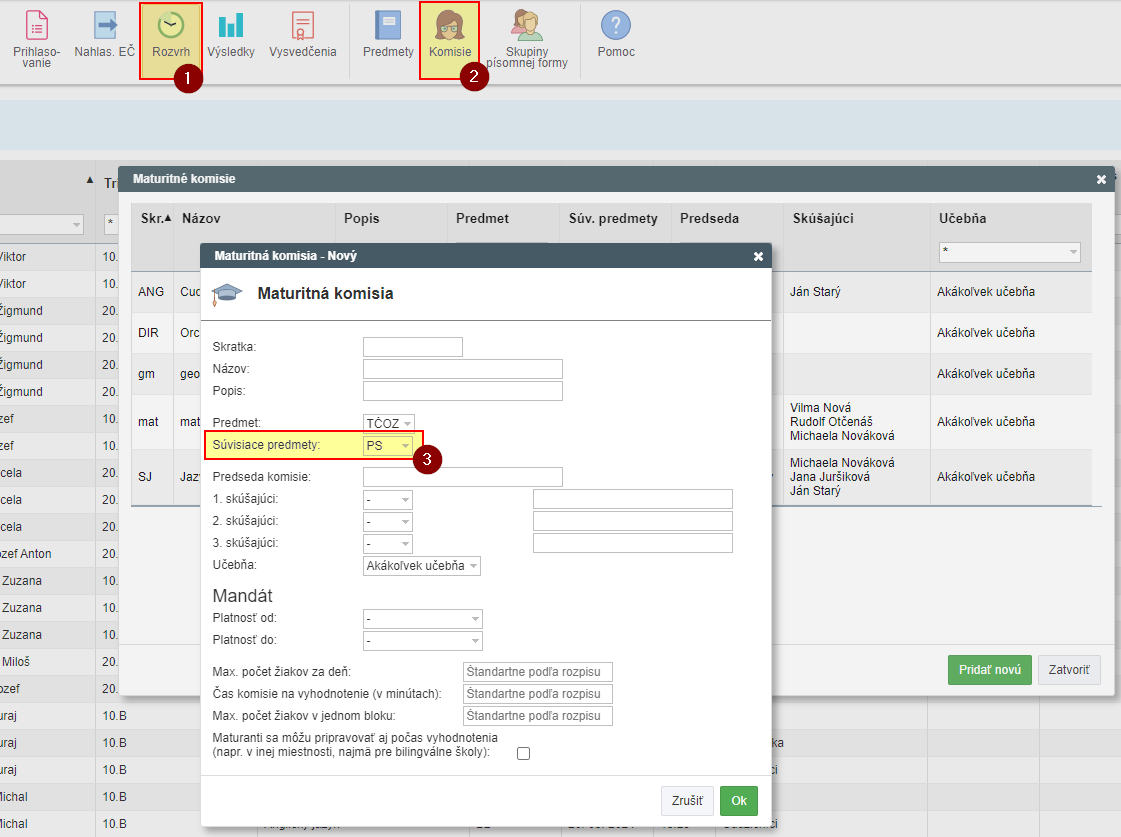Open the Súvisiace predmety dropdown showing PS
The width and height of the screenshot is (1121, 837).
pyautogui.click(x=388, y=445)
